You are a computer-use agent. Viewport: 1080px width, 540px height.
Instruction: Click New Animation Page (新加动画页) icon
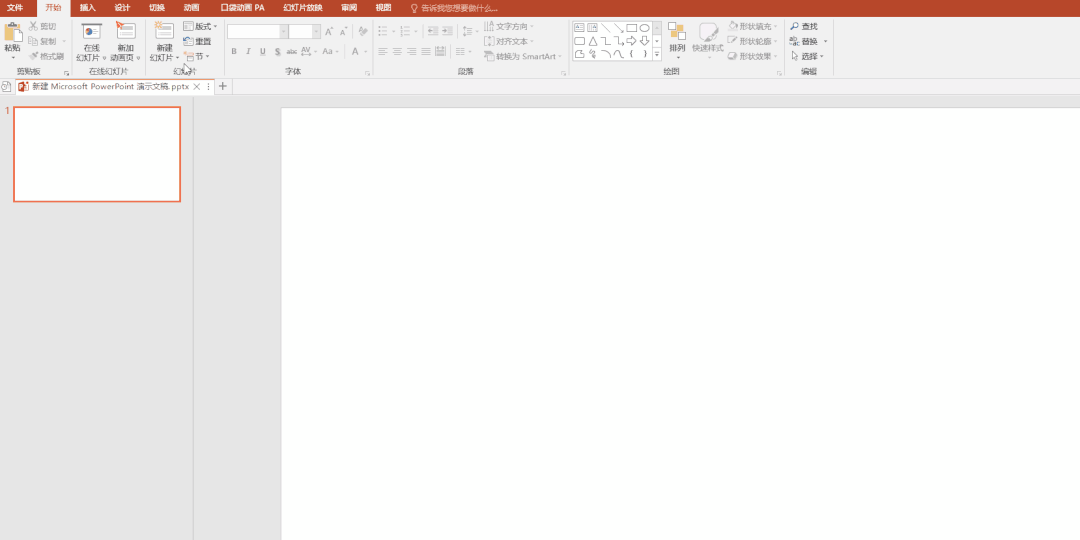click(125, 31)
